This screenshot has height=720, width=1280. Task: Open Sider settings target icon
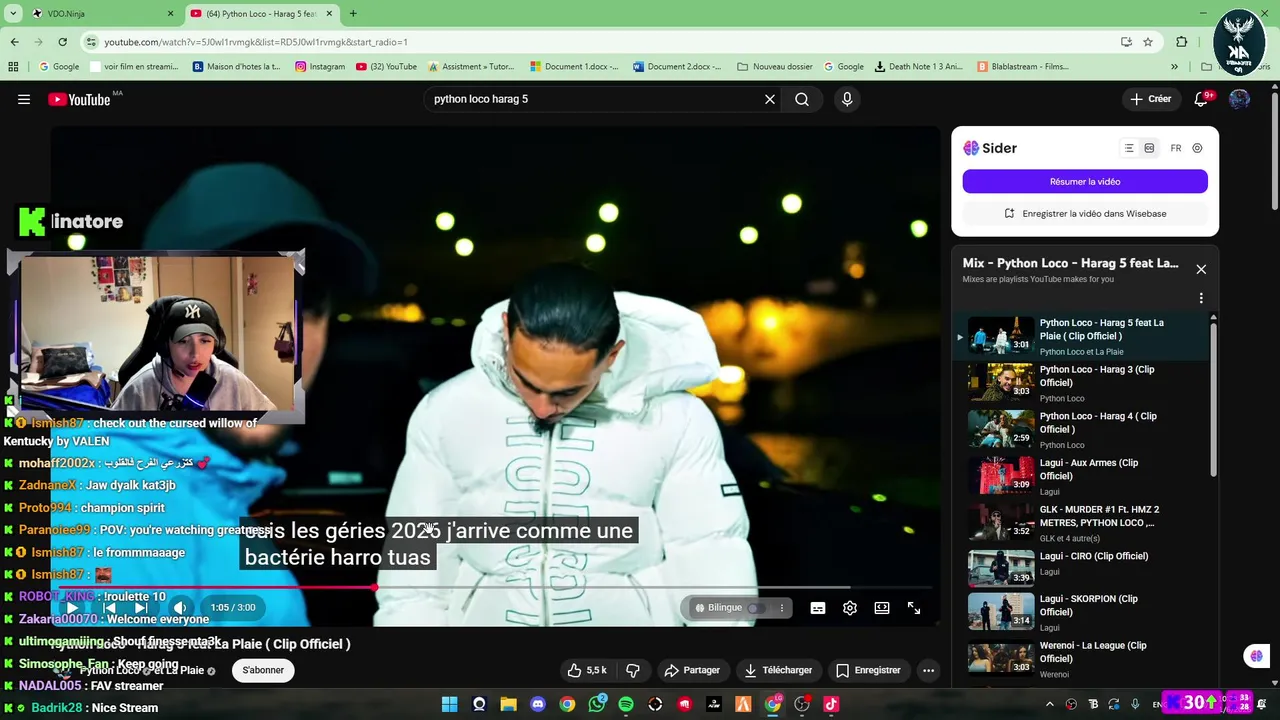click(1197, 148)
